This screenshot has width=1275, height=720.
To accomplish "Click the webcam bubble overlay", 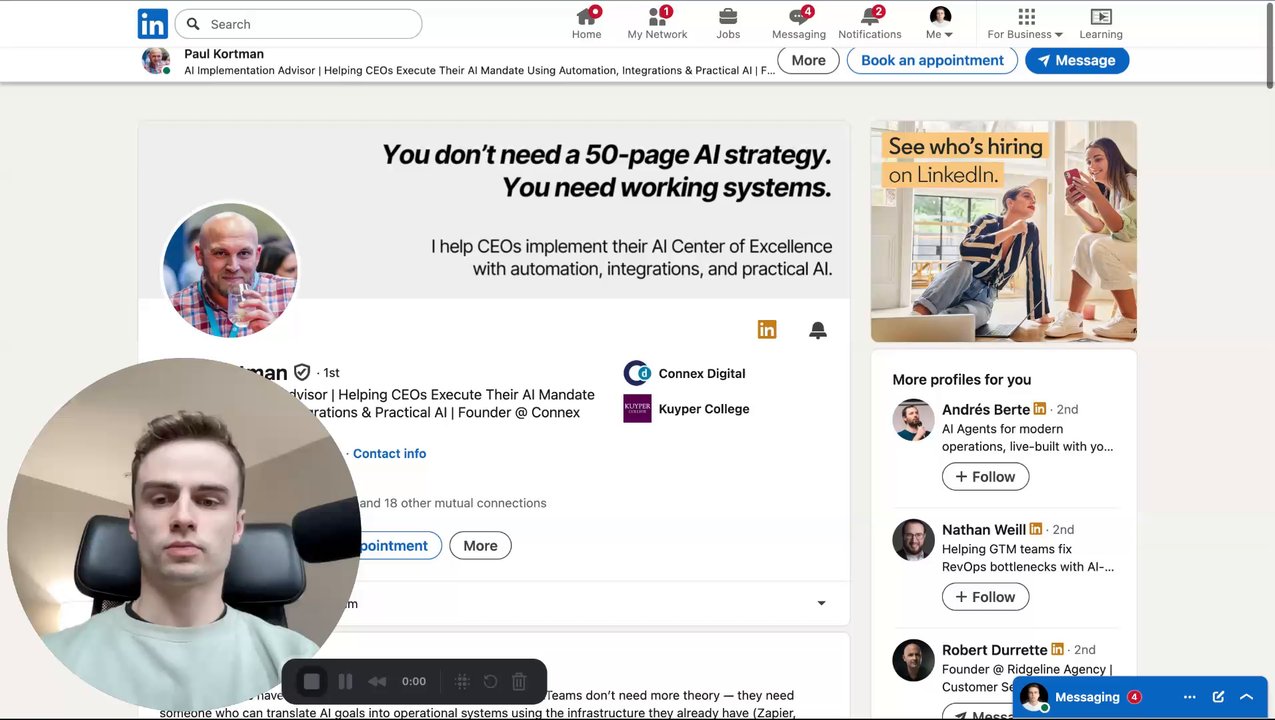I will (183, 535).
